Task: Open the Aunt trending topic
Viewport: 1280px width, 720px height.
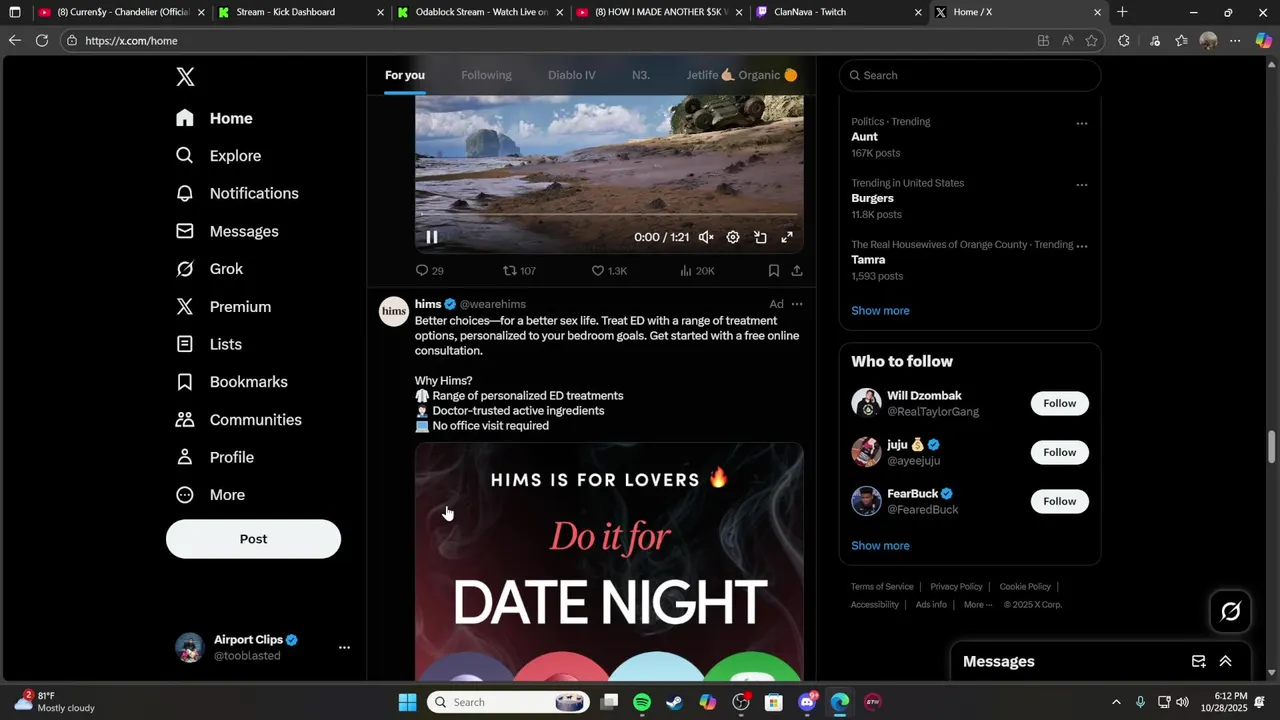Action: [x=865, y=137]
